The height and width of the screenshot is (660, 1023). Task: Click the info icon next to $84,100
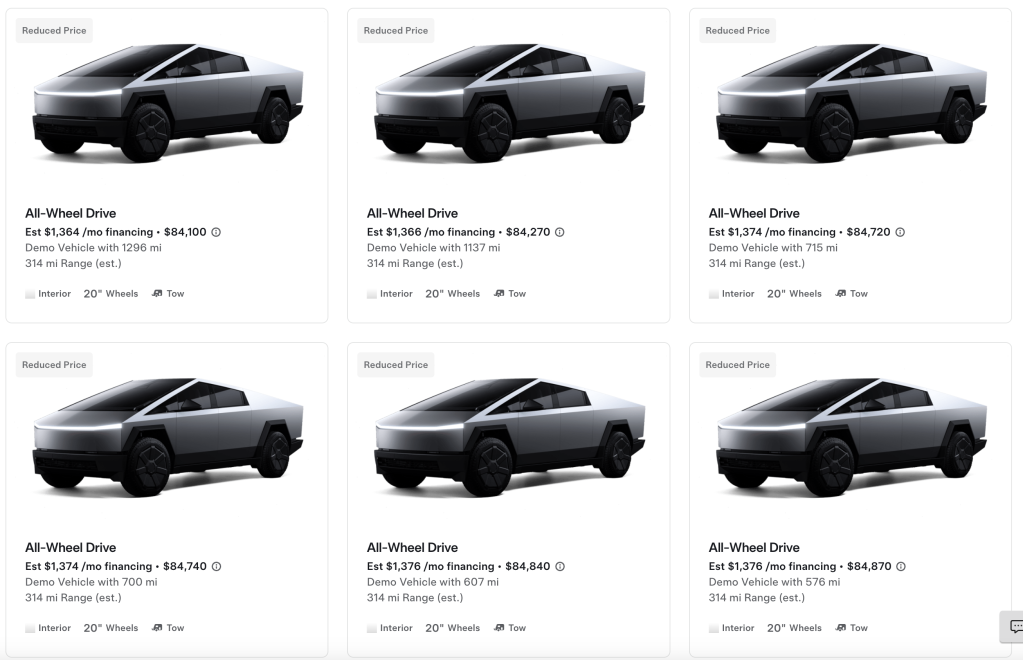216,232
